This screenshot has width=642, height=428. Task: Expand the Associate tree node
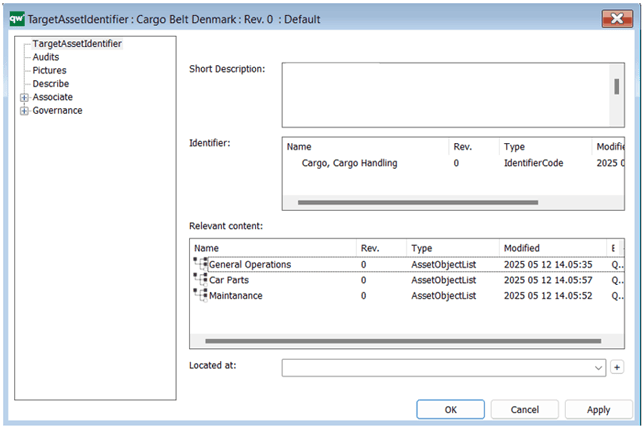click(24, 97)
